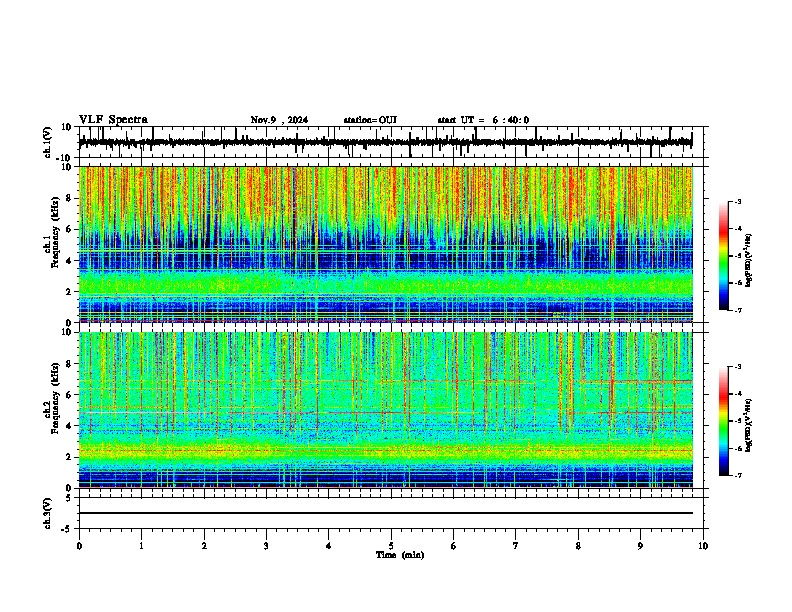
Task: Click the ch.1 voltage waveform trace
Action: (x=385, y=142)
